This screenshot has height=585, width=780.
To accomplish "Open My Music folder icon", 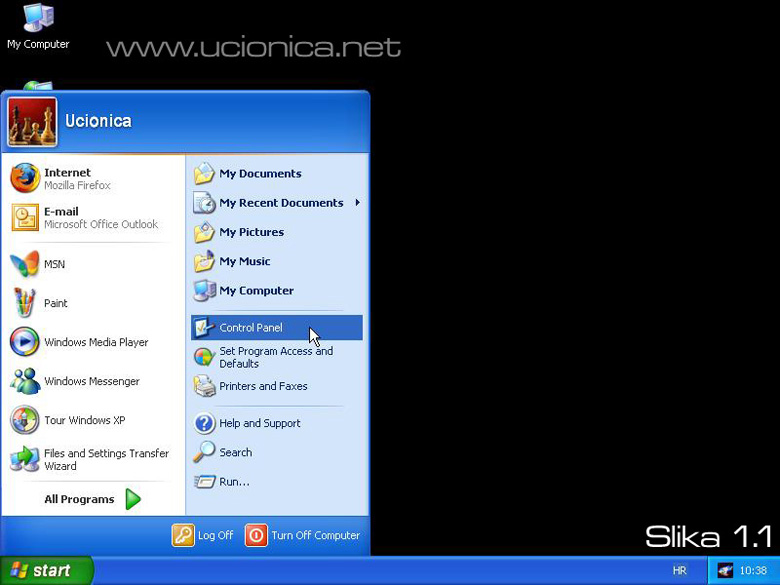I will click(x=204, y=261).
